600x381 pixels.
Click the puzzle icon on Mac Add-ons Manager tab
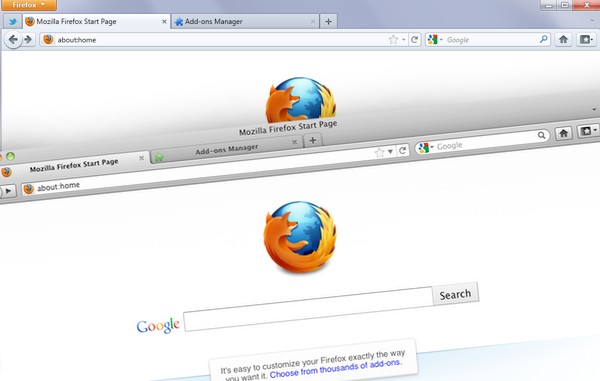point(159,157)
